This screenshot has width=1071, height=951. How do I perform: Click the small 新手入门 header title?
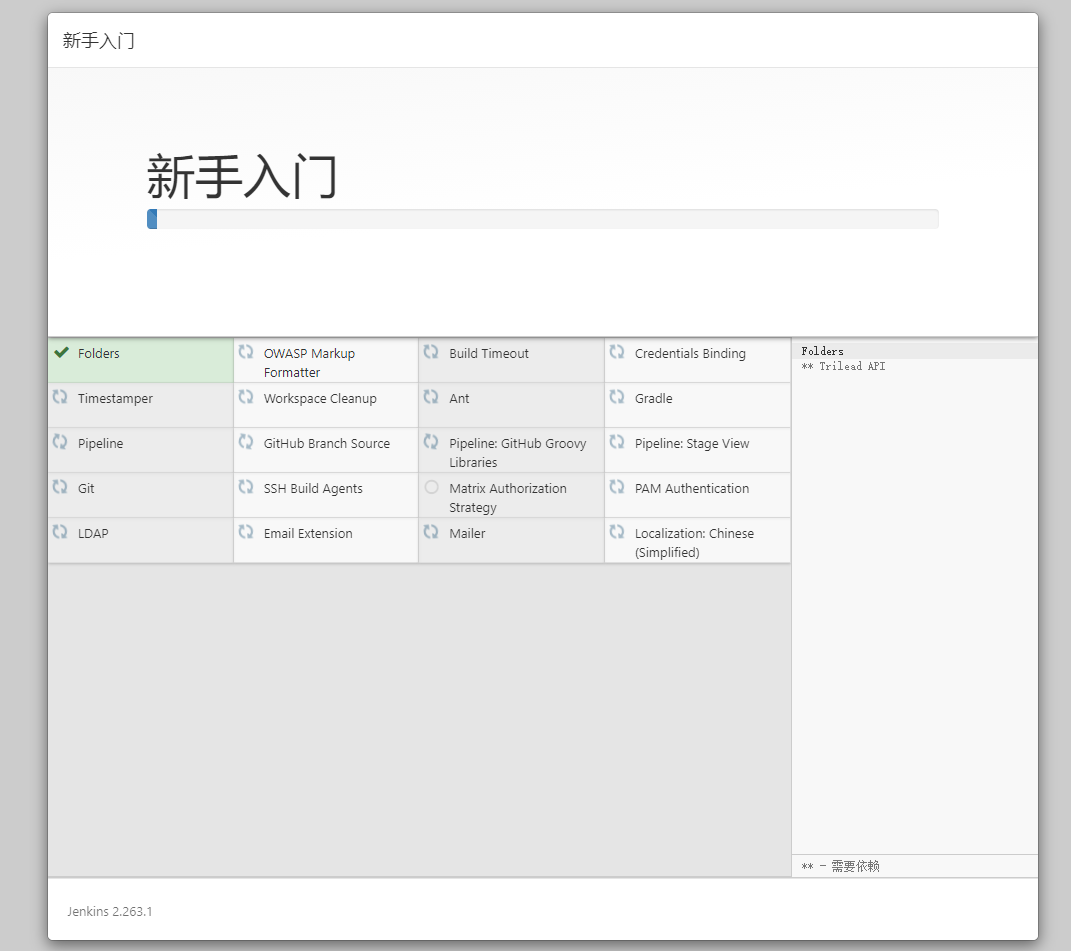(98, 41)
